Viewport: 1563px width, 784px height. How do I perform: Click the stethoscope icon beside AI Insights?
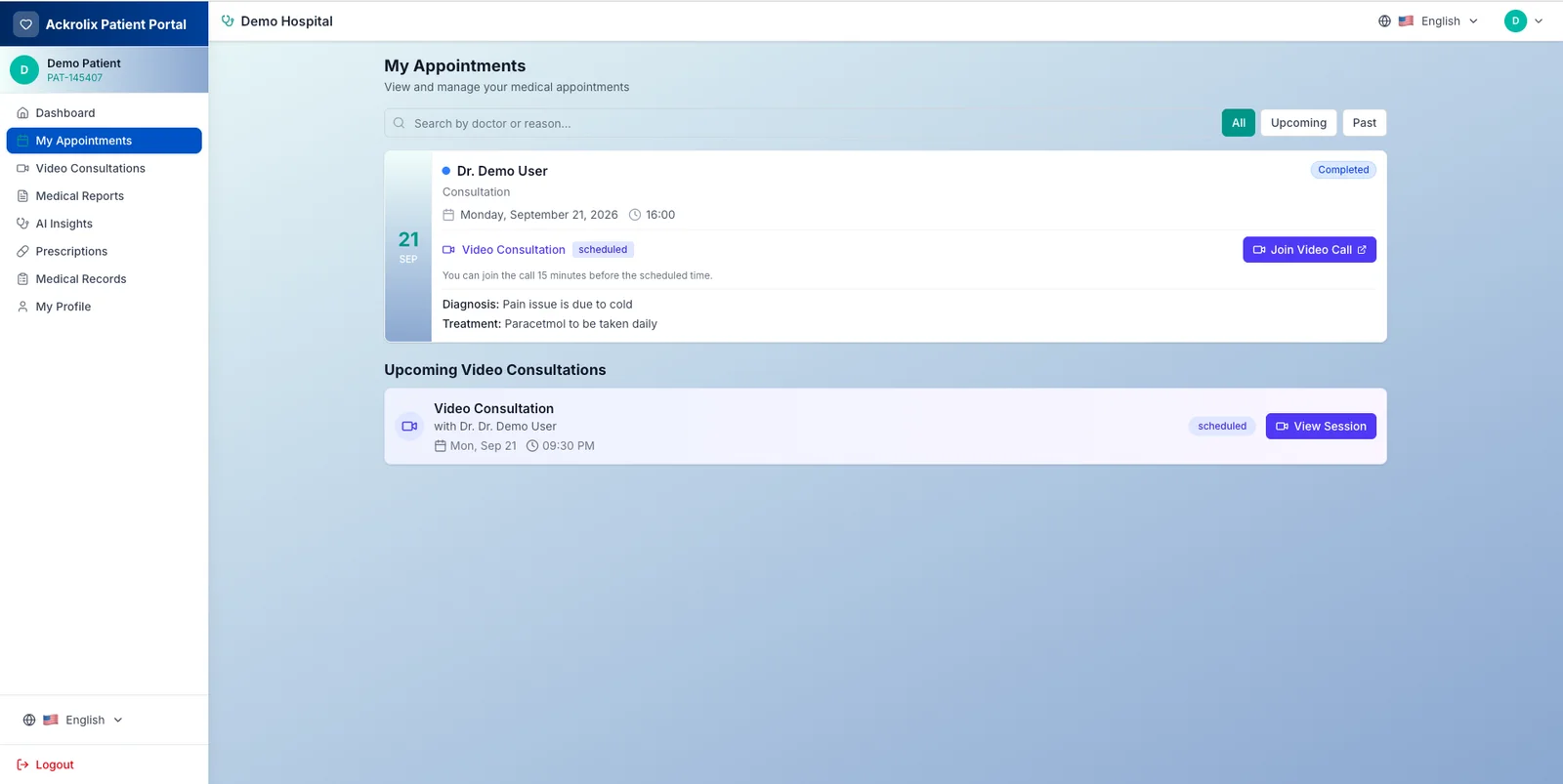pyautogui.click(x=22, y=224)
